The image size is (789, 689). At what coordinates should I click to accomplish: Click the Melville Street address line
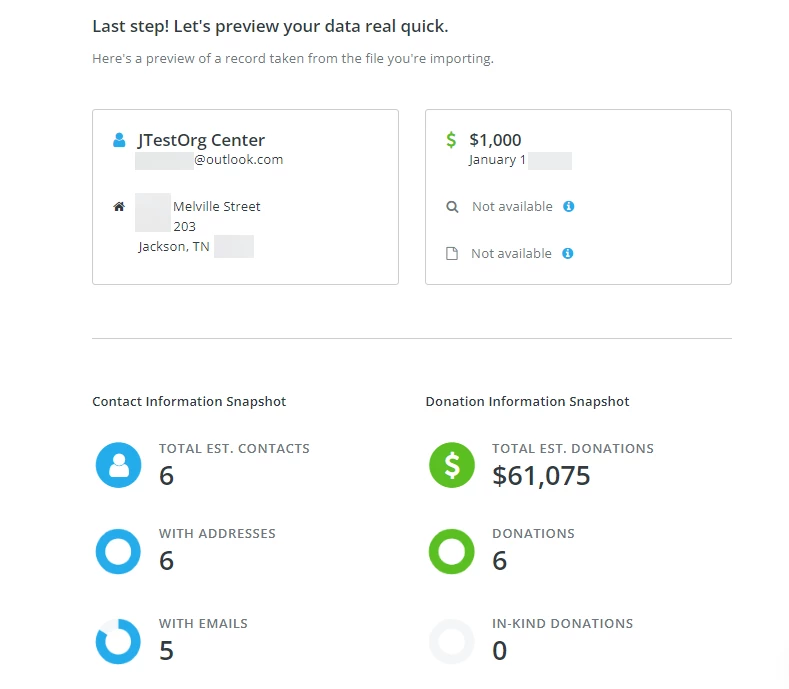[216, 207]
